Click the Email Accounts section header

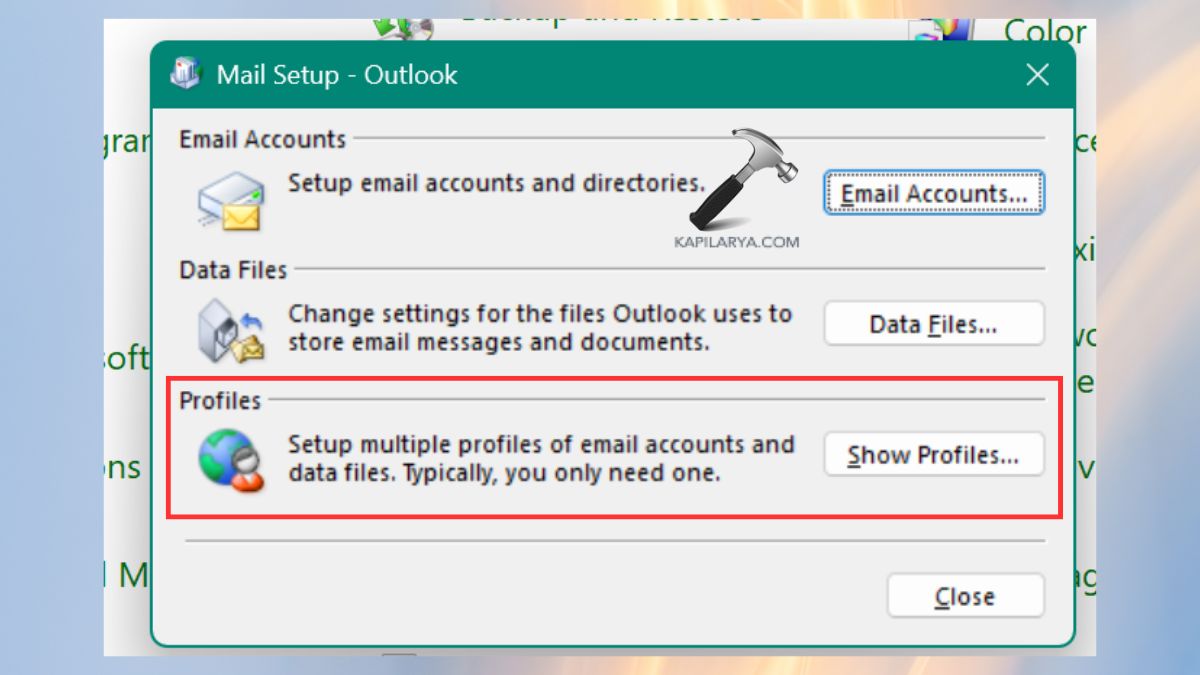[262, 139]
